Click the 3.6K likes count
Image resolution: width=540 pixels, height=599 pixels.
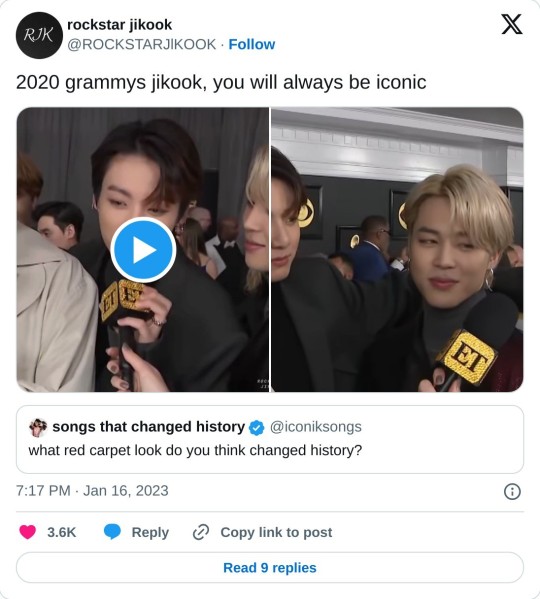(x=61, y=532)
